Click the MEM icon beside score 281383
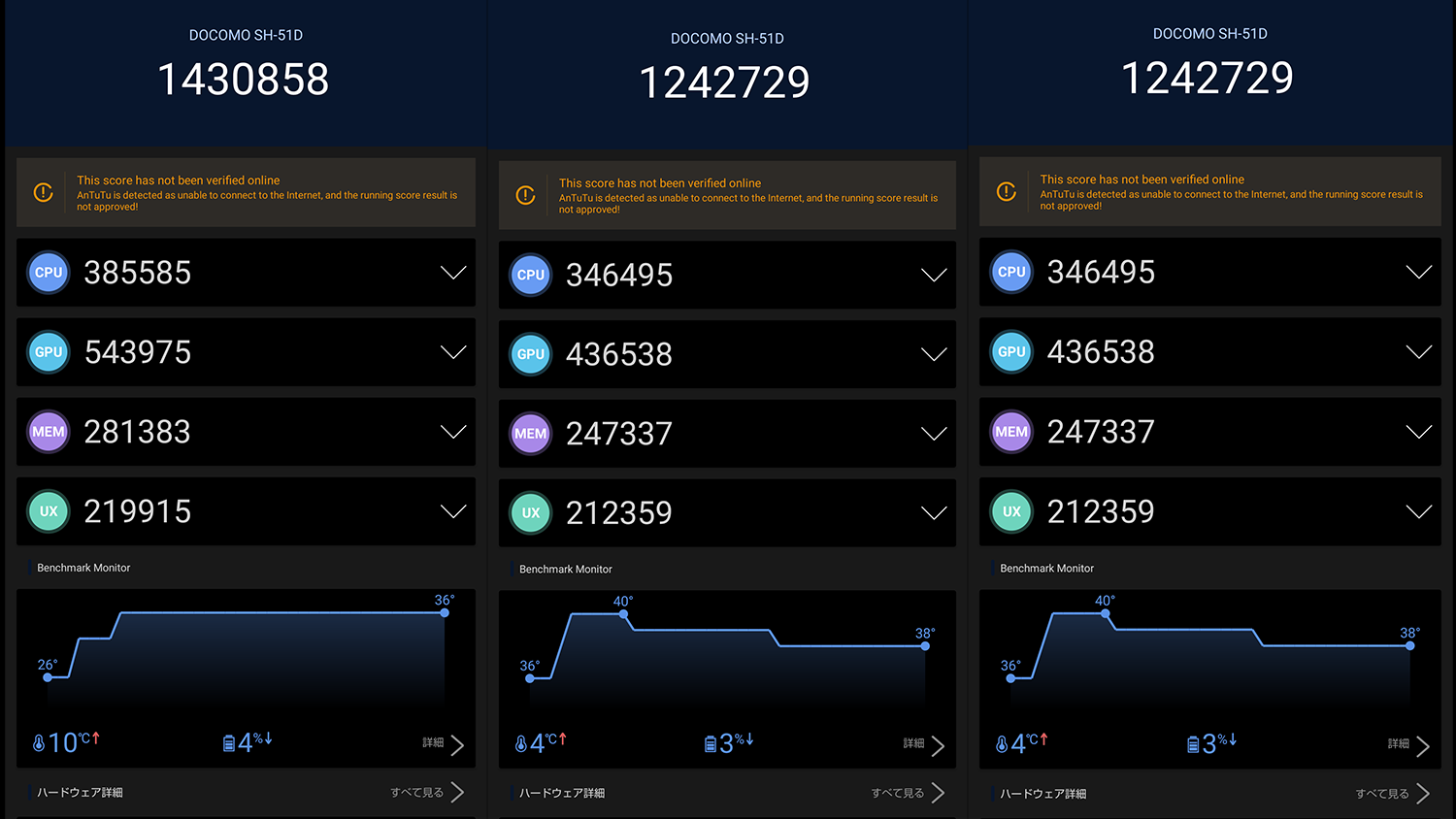The image size is (1456, 819). [49, 432]
